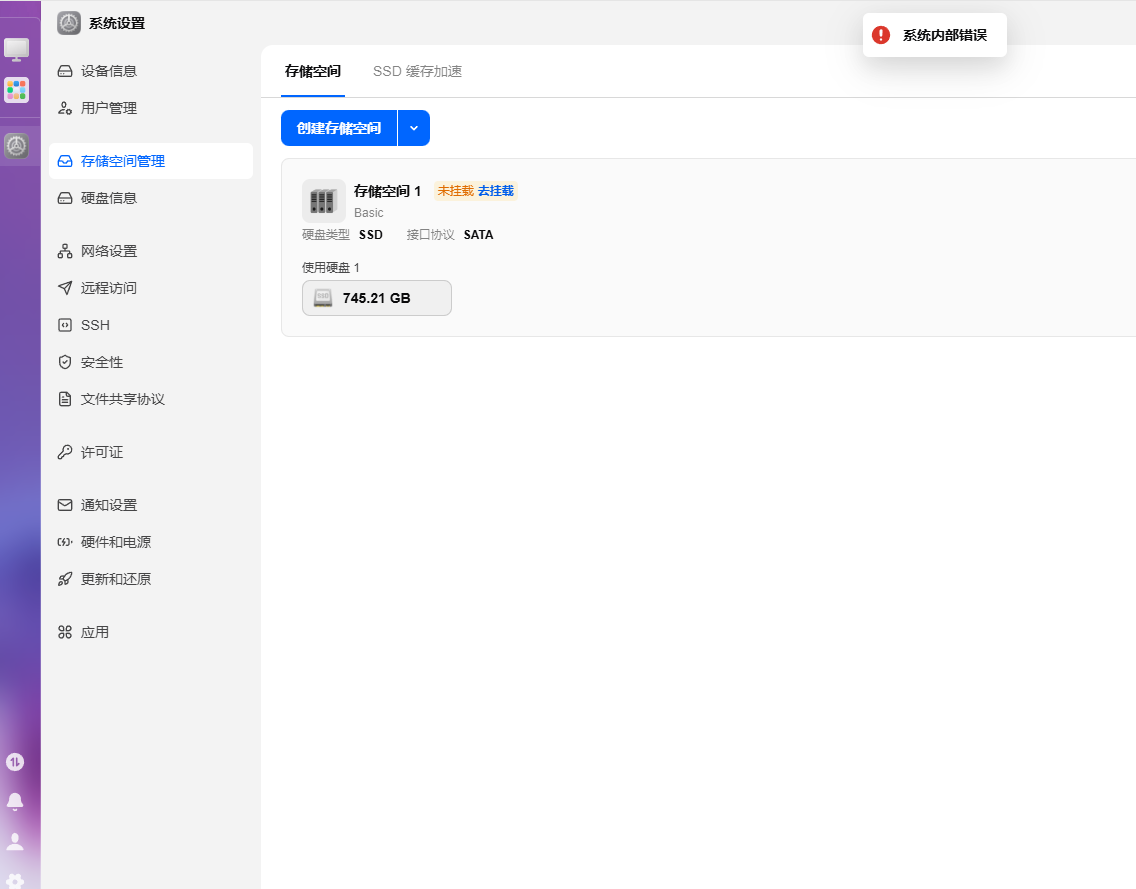Image resolution: width=1136 pixels, height=889 pixels.
Task: Open the transfer tasks arrows icon
Action: 15,762
